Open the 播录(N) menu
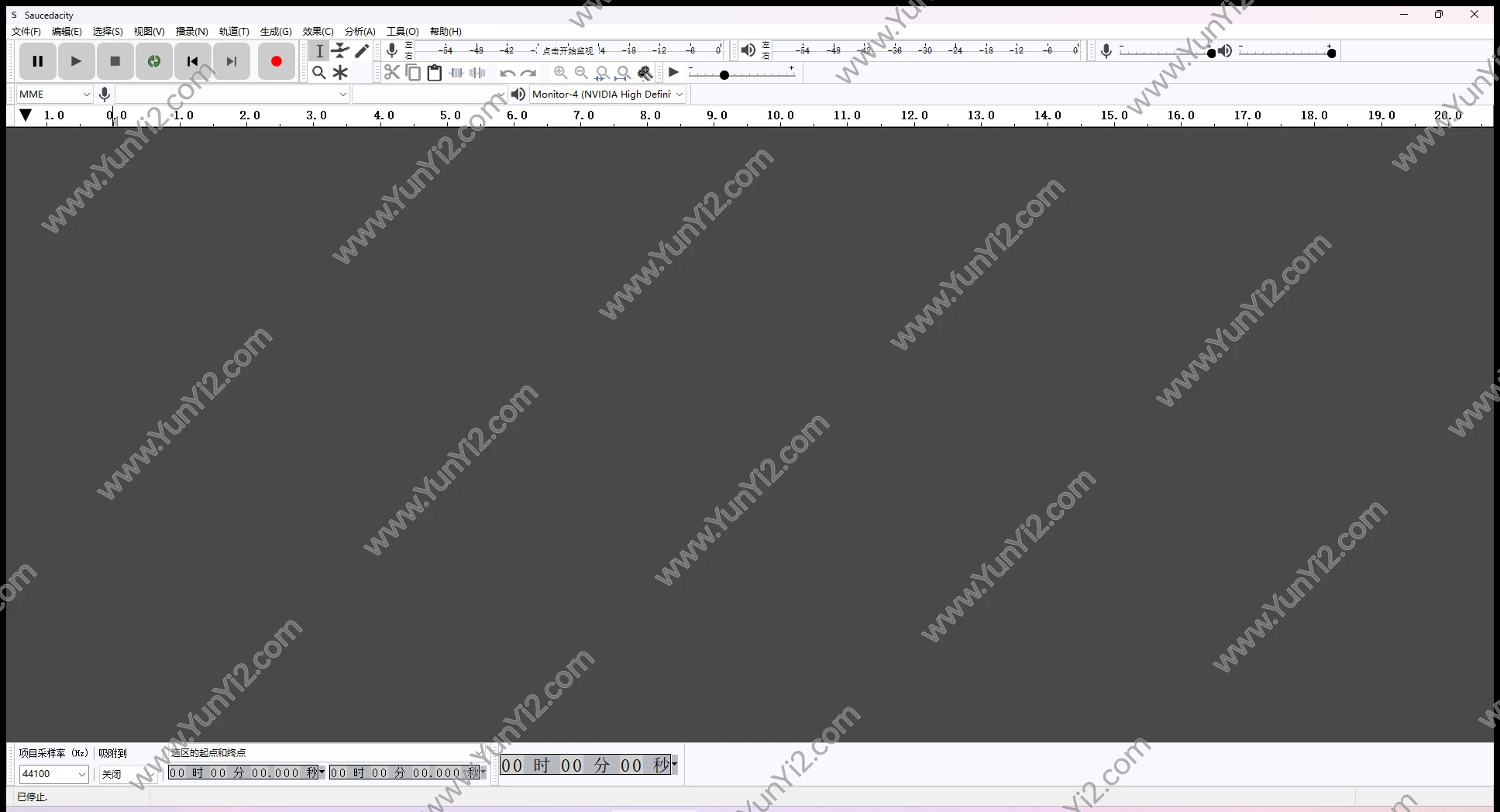The width and height of the screenshot is (1500, 812). click(x=192, y=32)
